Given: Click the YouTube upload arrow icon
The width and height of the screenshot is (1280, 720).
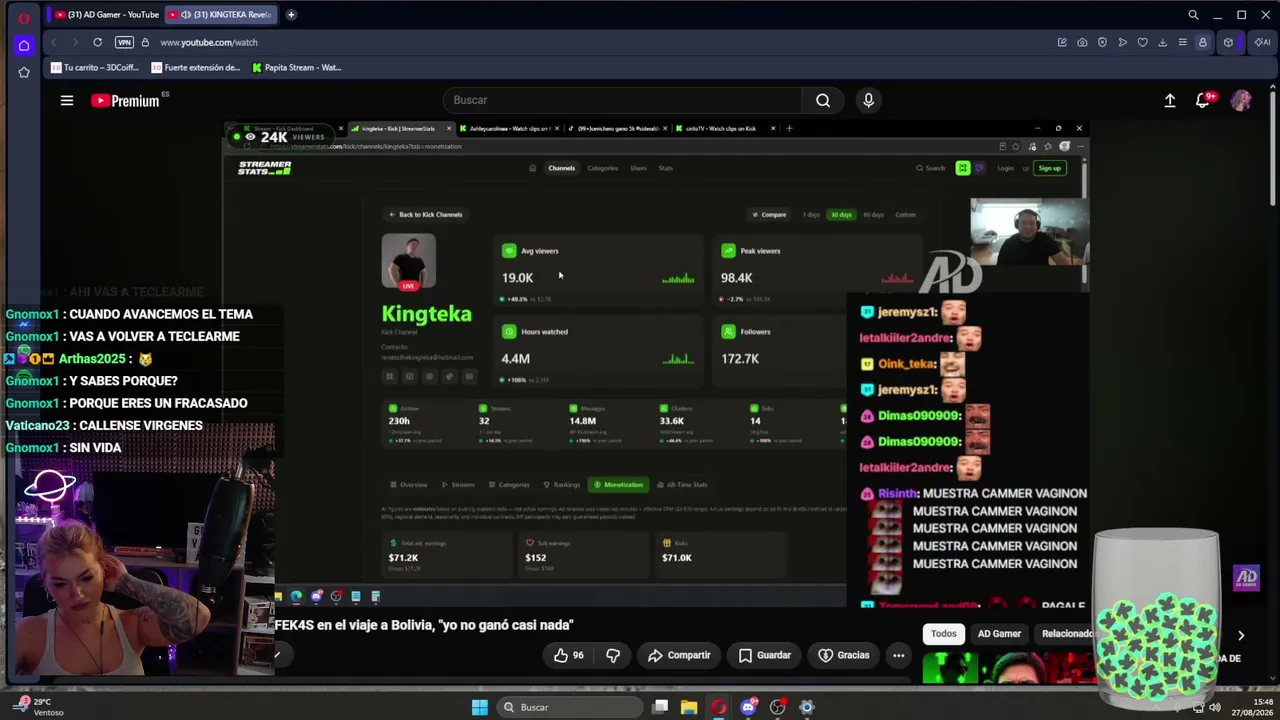Looking at the screenshot, I should (x=1170, y=100).
